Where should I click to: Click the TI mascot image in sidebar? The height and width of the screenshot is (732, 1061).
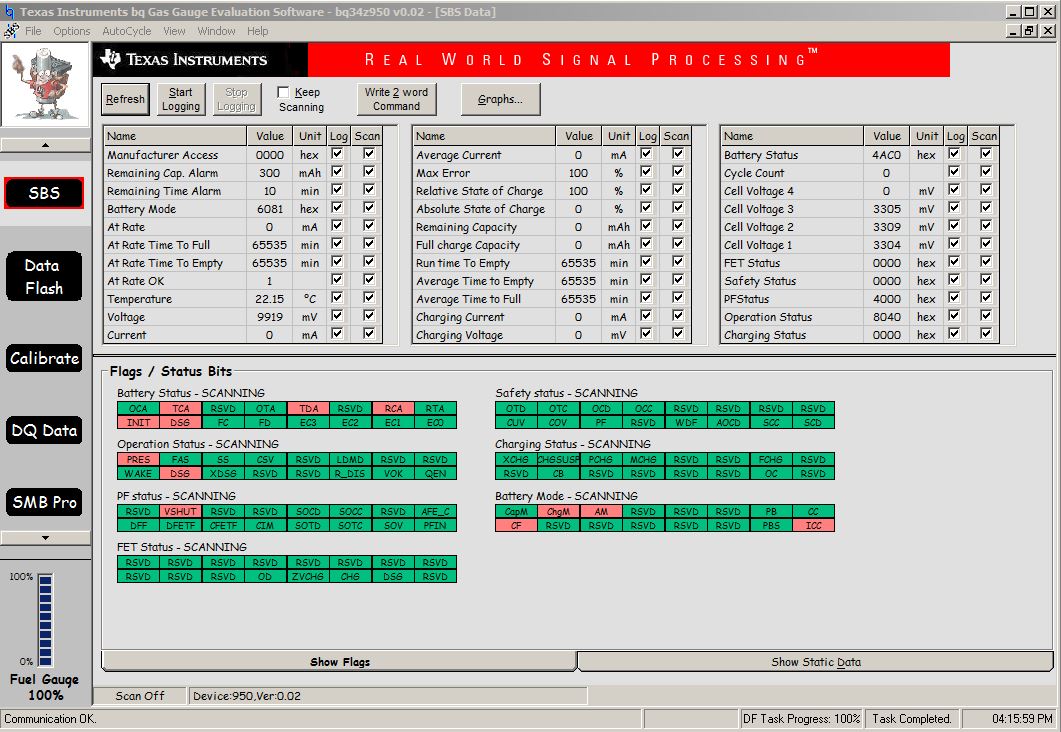click(x=45, y=85)
